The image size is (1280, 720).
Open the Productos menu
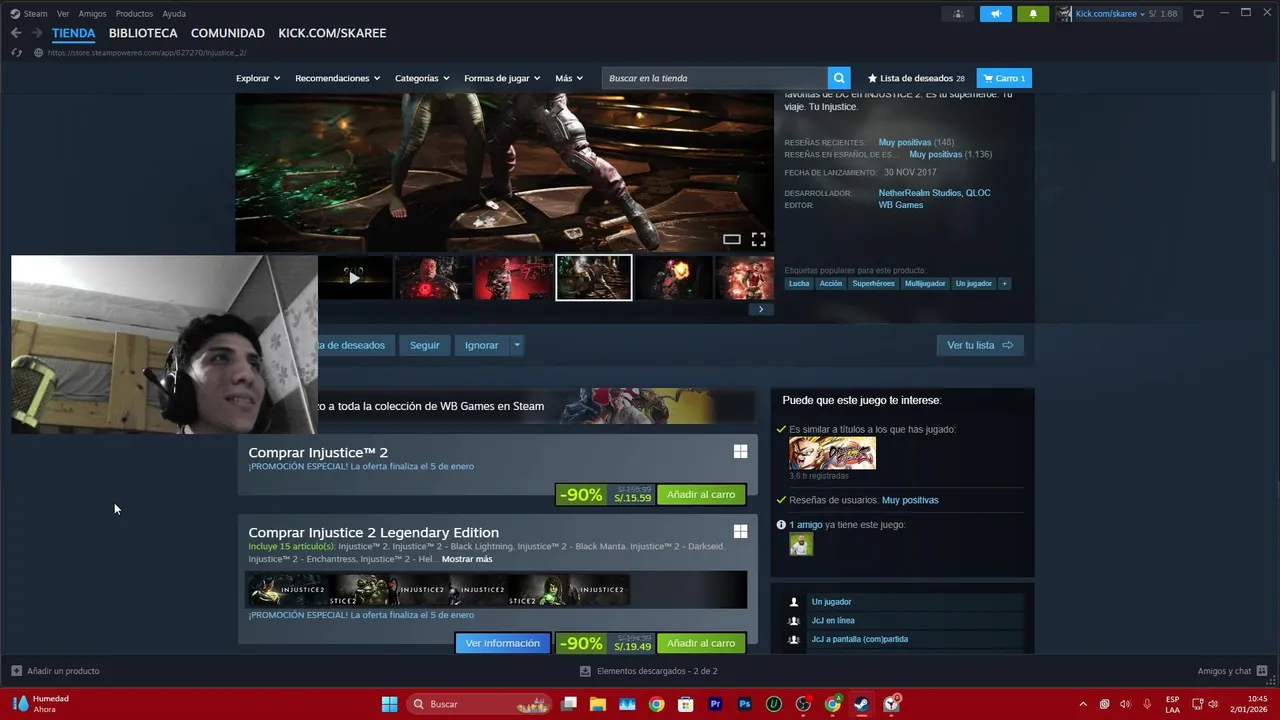pos(134,14)
